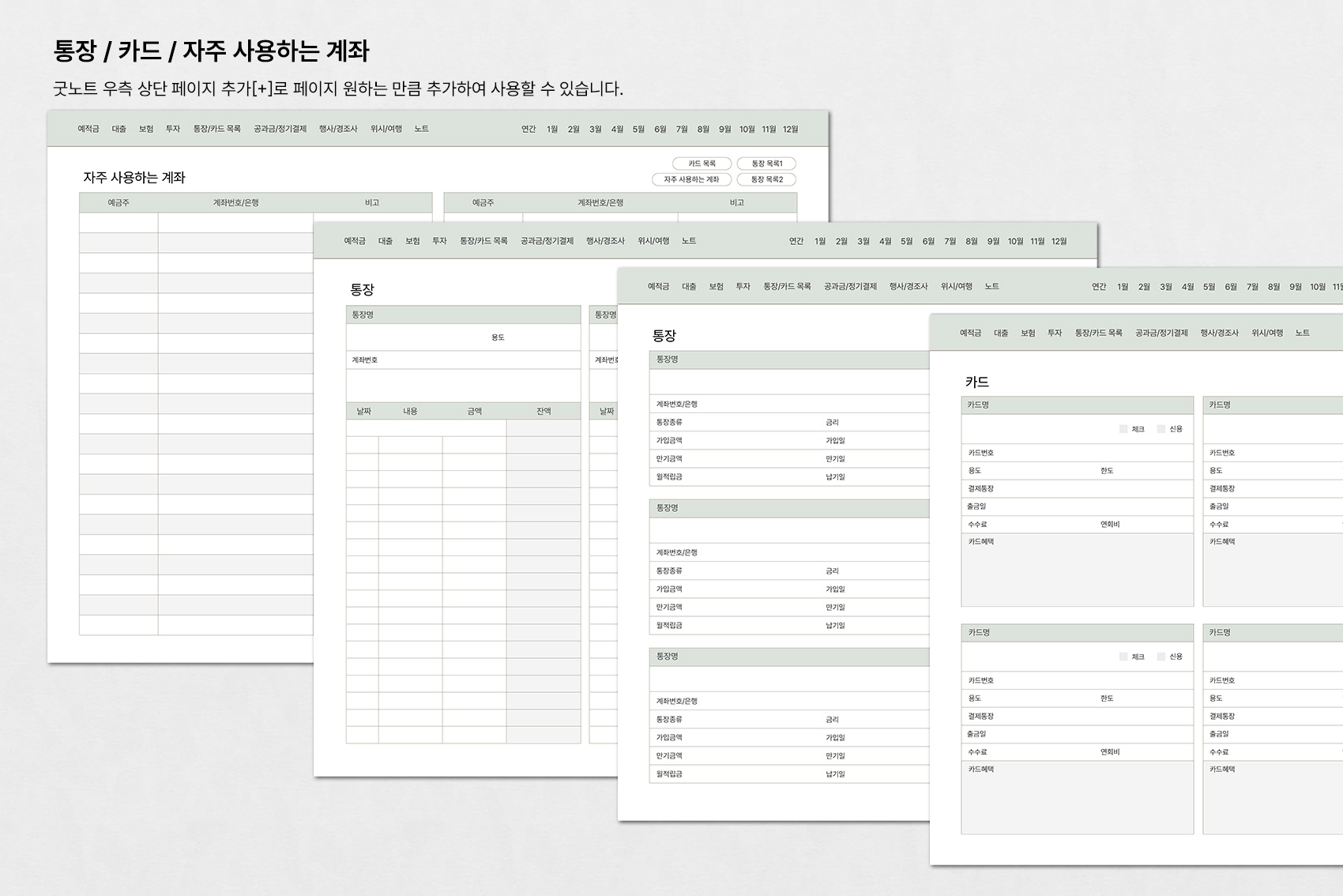Click 금리 field in first 통장명 block

(x=875, y=423)
